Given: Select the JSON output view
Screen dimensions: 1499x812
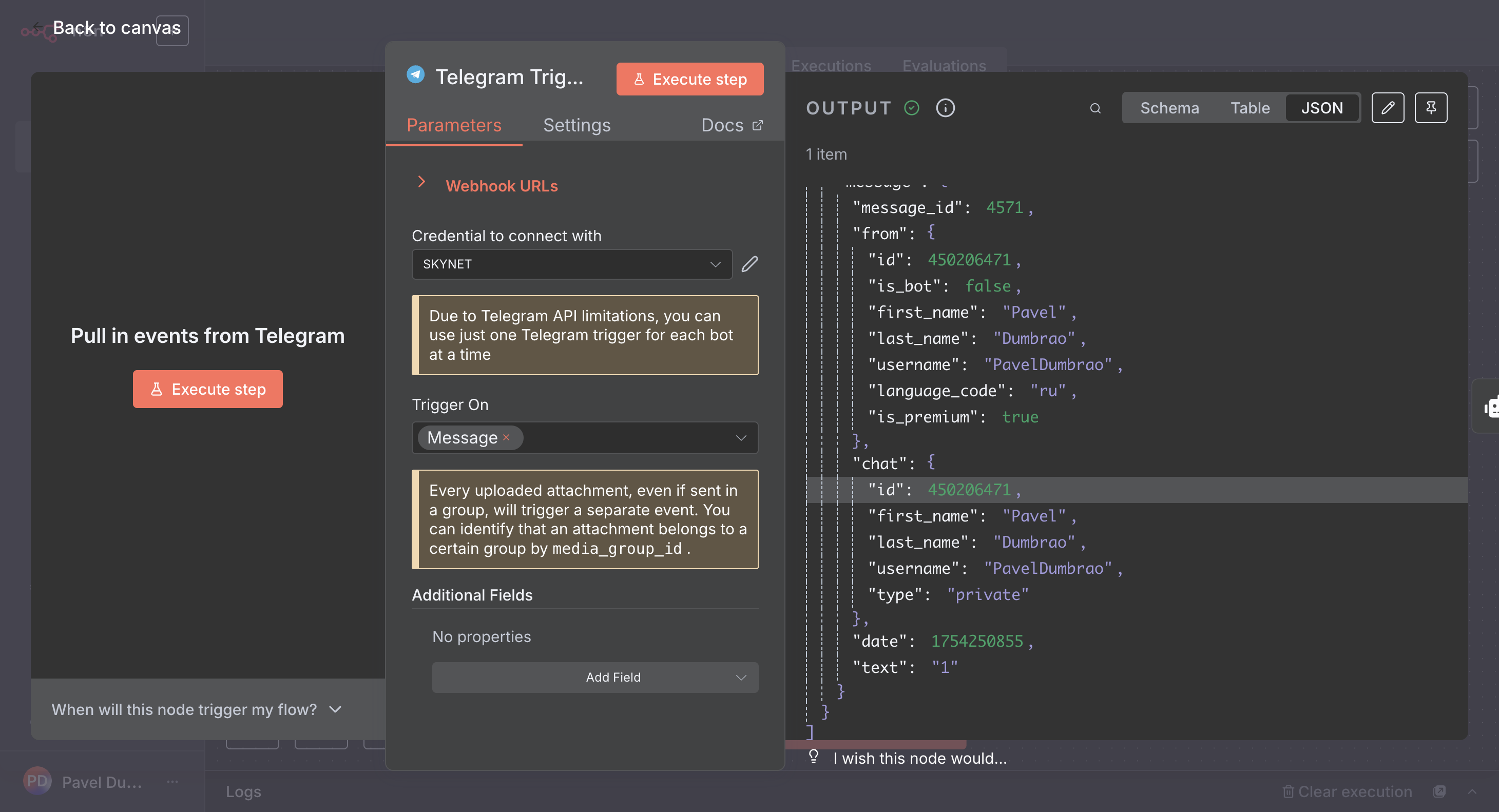Looking at the screenshot, I should click(1321, 108).
